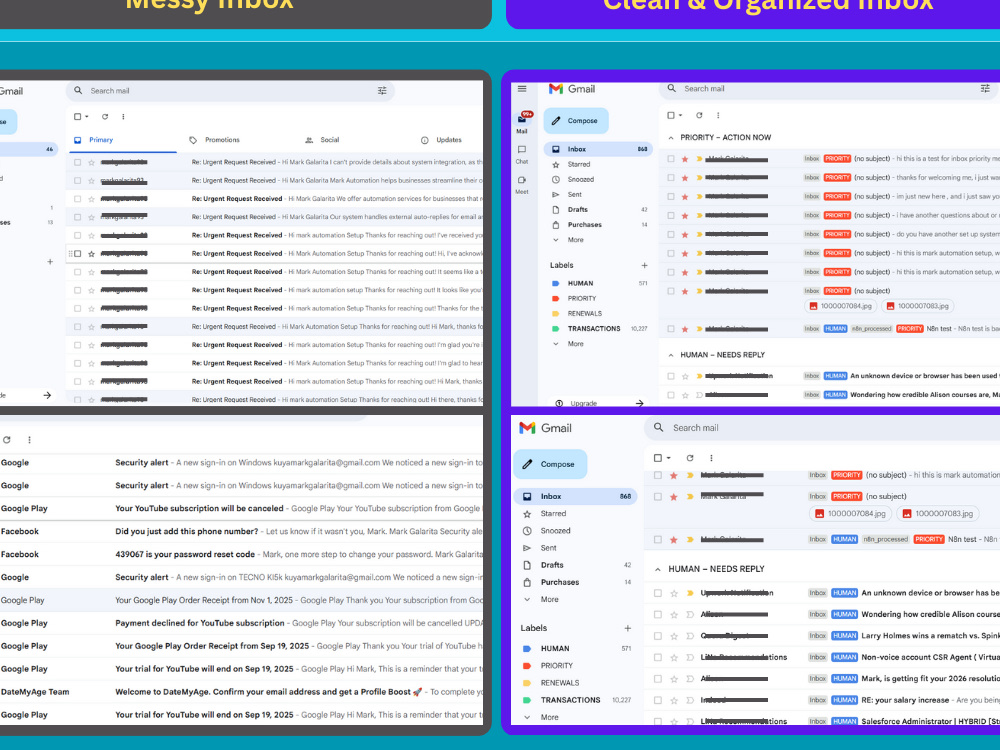Refresh the upper clean inbox
1000x750 pixels.
[x=699, y=115]
